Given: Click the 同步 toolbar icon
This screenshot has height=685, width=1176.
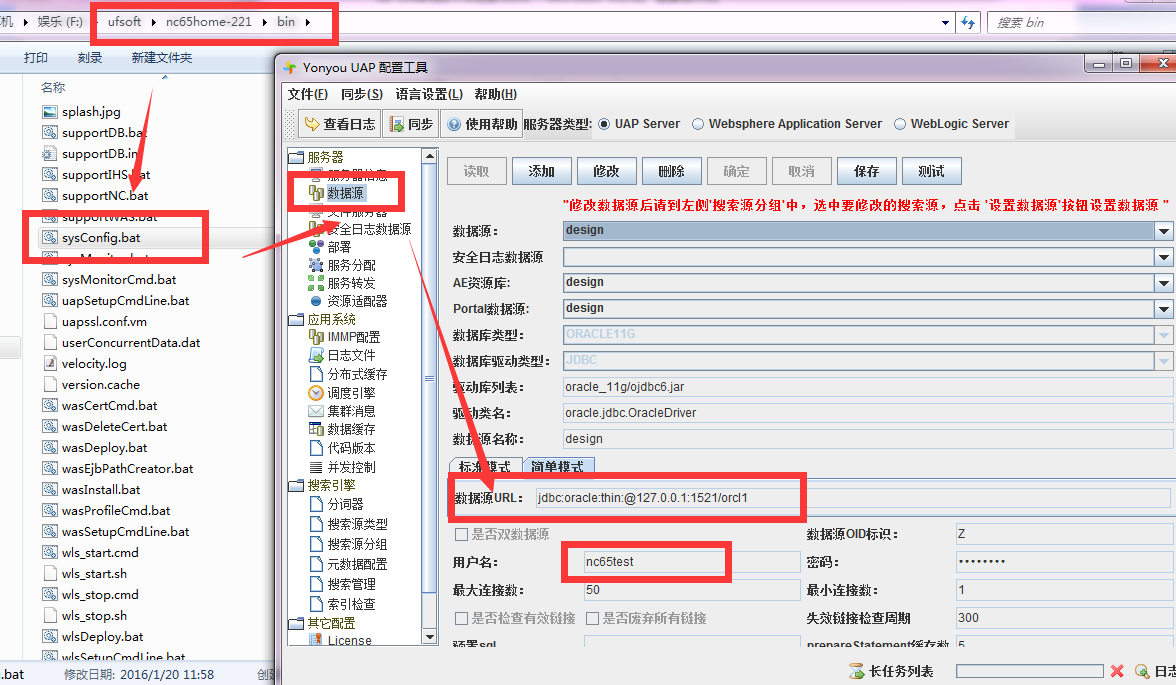Looking at the screenshot, I should [x=397, y=125].
